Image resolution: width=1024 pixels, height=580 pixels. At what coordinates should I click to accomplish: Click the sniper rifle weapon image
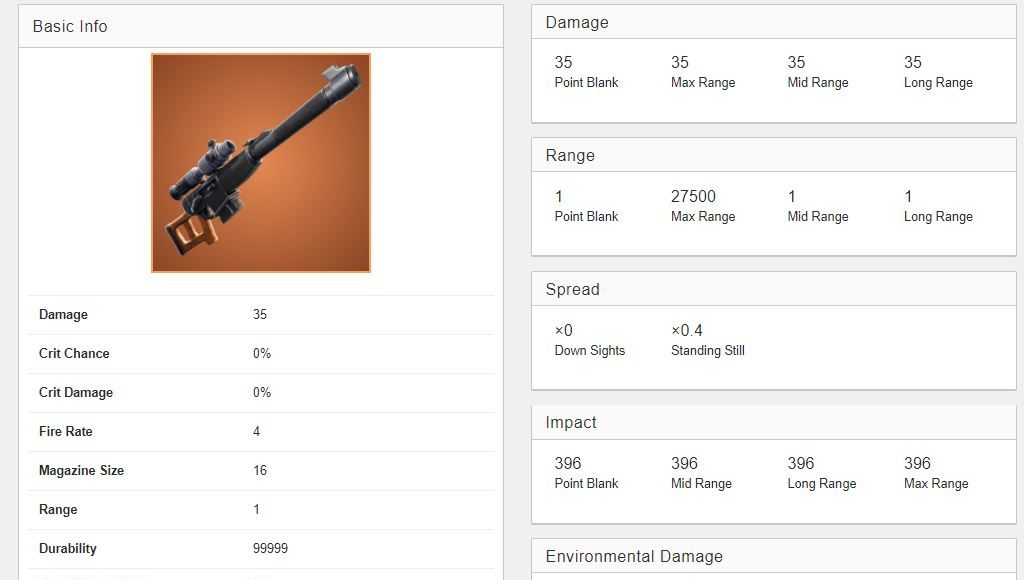pos(261,163)
